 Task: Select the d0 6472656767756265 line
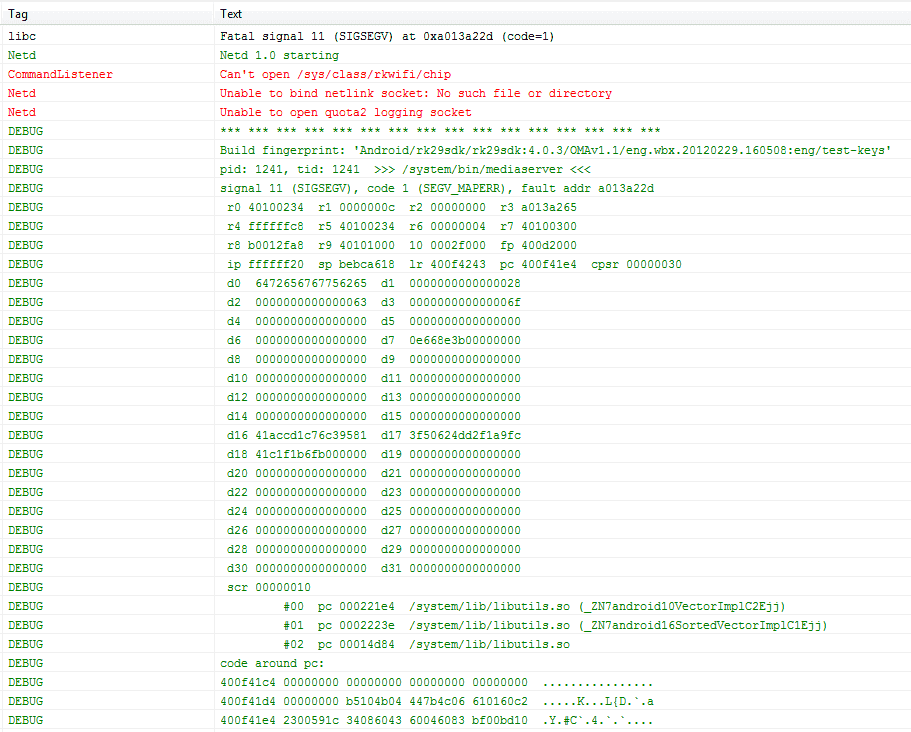[456, 284]
